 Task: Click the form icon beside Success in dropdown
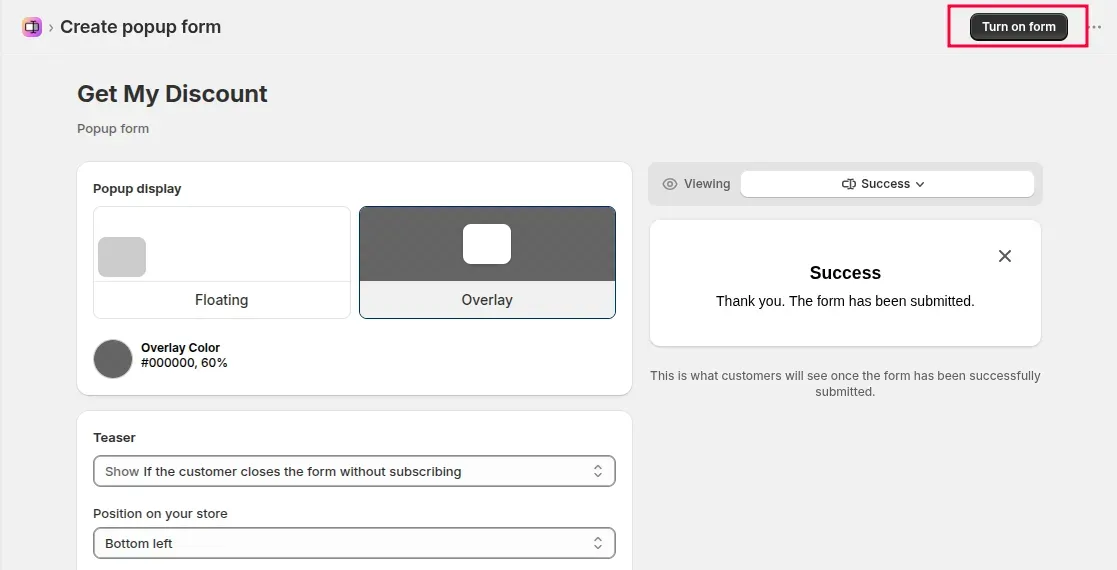pyautogui.click(x=848, y=184)
